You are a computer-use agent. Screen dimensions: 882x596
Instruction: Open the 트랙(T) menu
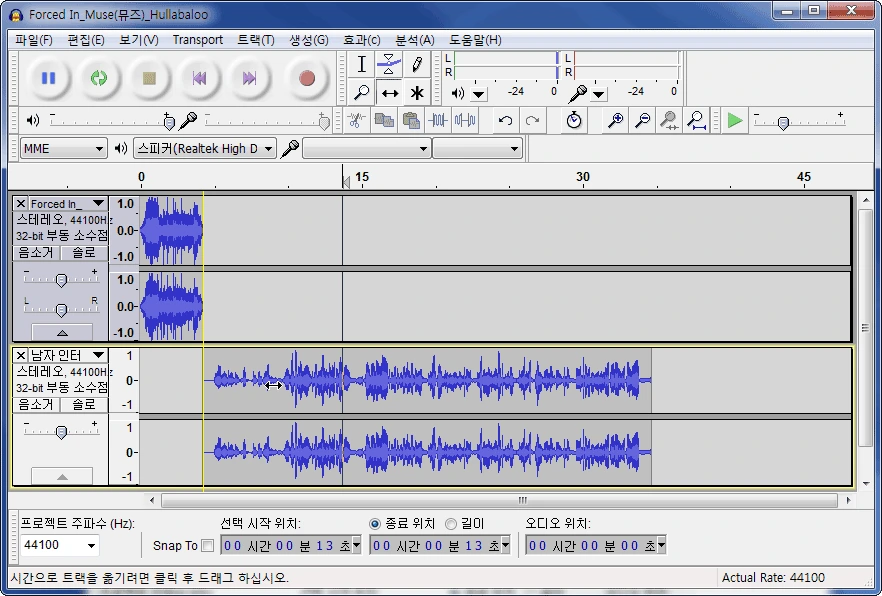coord(255,40)
